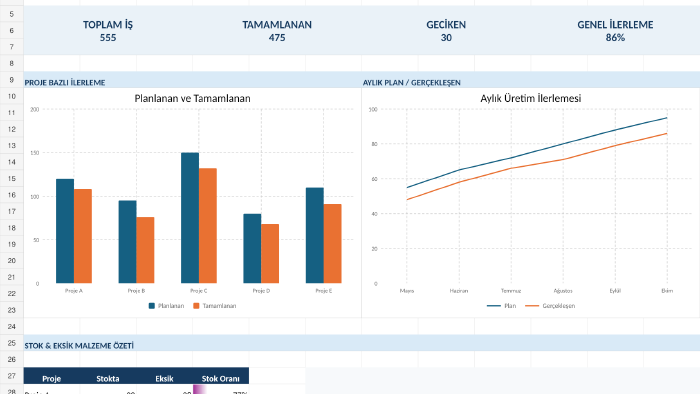Click the GECİKEN heading
Image resolution: width=700 pixels, height=394 pixels.
pyautogui.click(x=446, y=25)
